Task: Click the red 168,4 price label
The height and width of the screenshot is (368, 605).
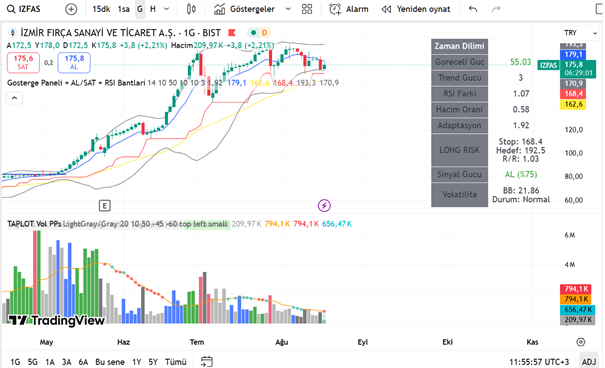Action: tap(573, 94)
